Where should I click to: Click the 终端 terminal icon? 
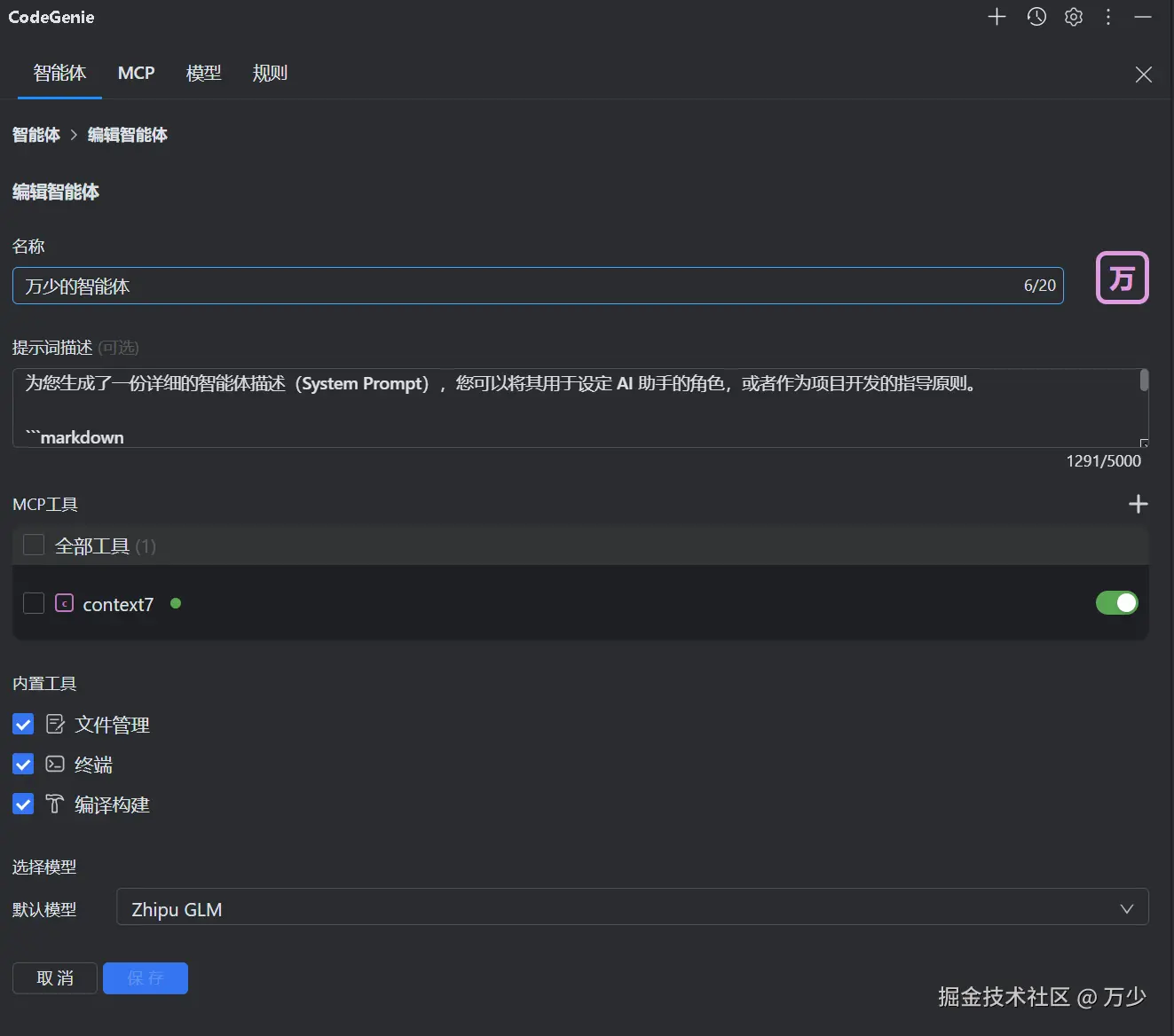point(55,764)
